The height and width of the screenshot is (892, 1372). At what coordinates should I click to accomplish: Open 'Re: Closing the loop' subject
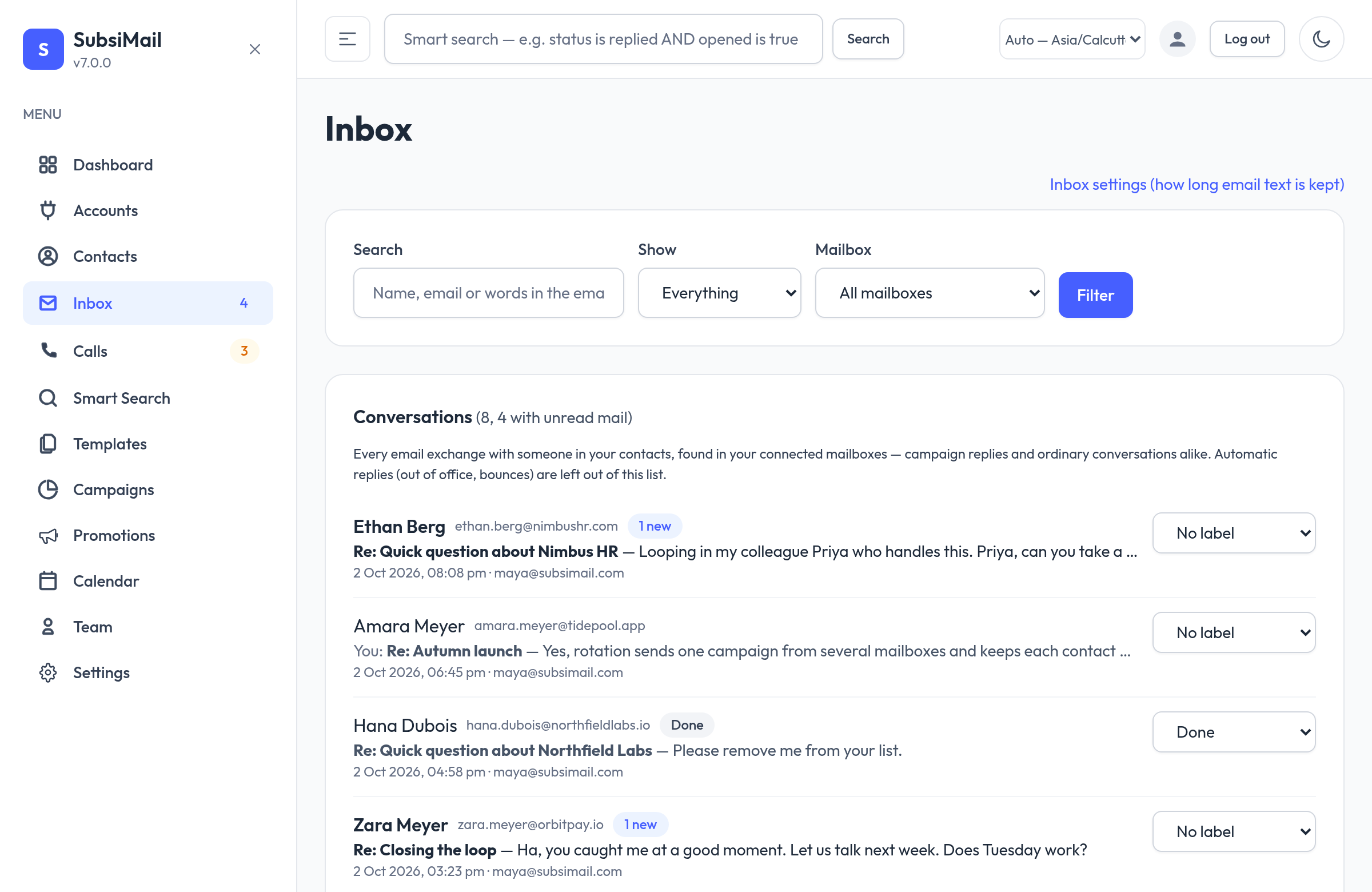pyautogui.click(x=425, y=849)
